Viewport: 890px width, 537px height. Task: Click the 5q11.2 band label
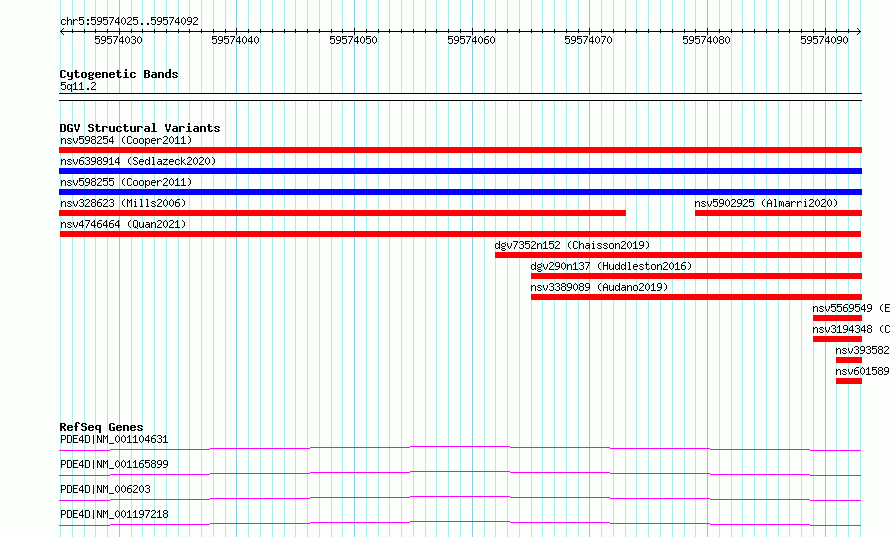pos(78,86)
